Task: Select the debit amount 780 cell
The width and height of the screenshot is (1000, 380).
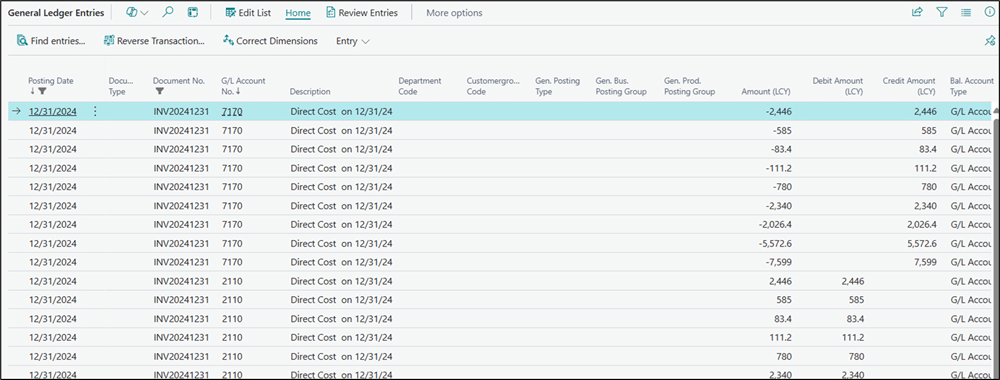Action: 856,355
